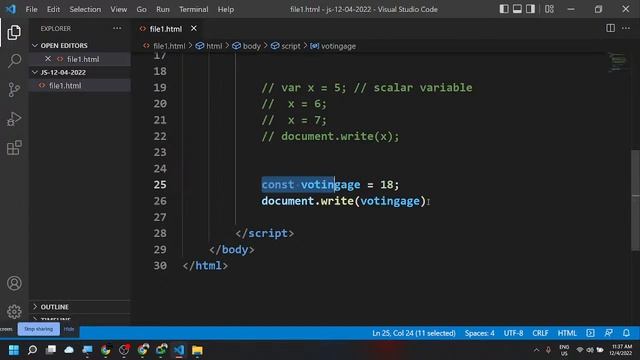Open the Accounts menu icon
This screenshot has height=360, width=640.
[x=14, y=283]
